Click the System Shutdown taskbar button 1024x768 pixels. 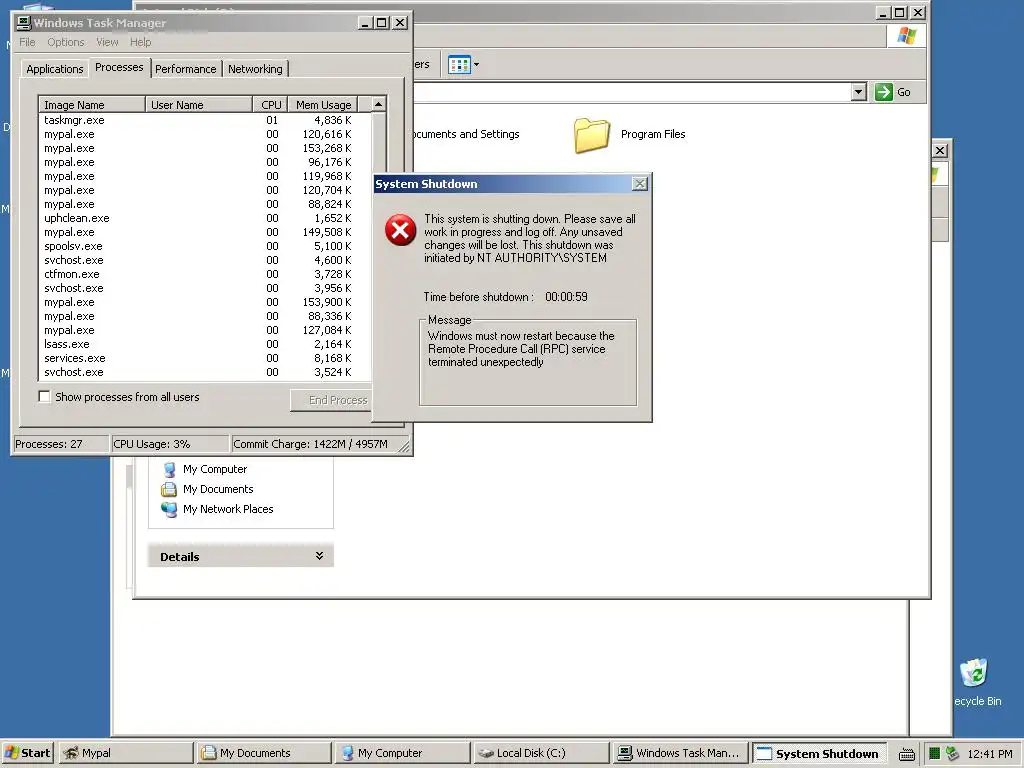(819, 753)
